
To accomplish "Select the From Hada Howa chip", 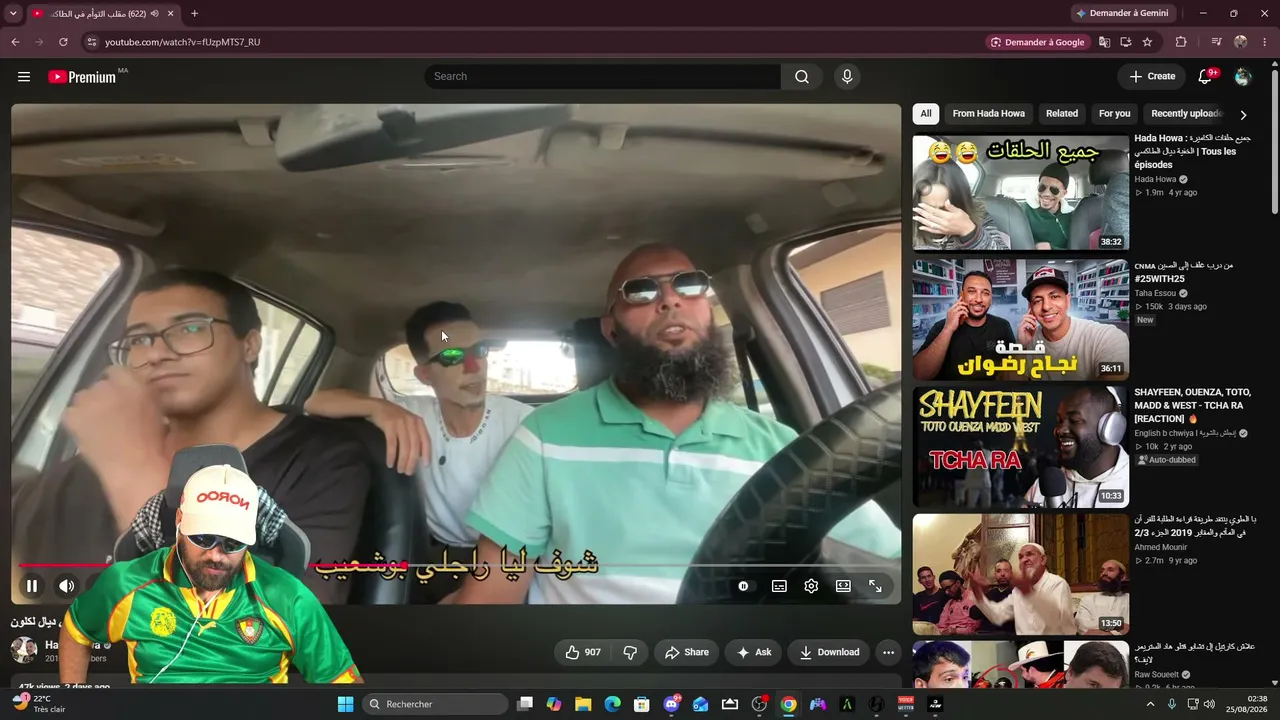I will coord(989,114).
